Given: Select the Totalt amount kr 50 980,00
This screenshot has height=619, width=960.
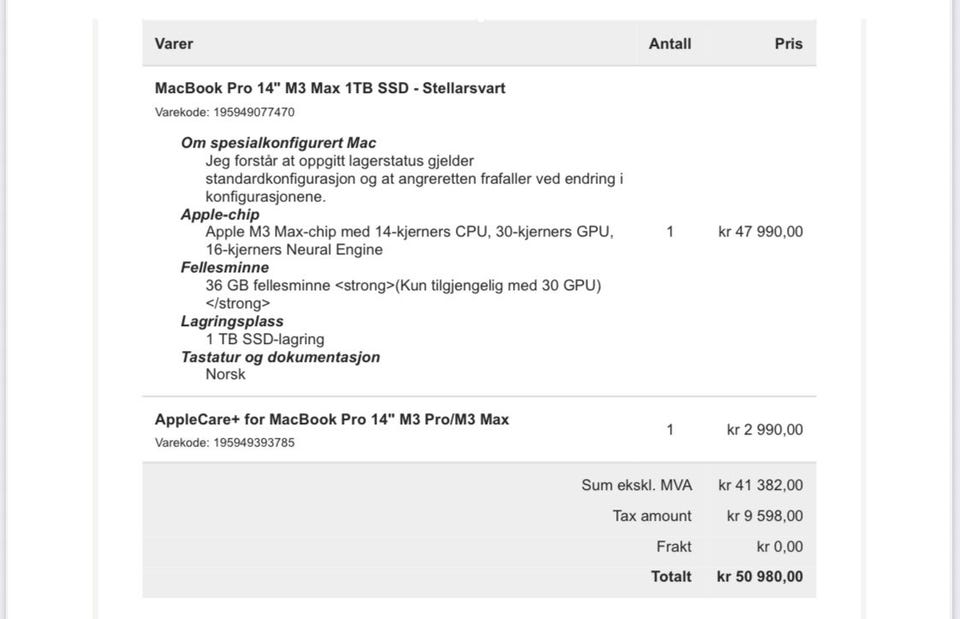Looking at the screenshot, I should point(759,577).
